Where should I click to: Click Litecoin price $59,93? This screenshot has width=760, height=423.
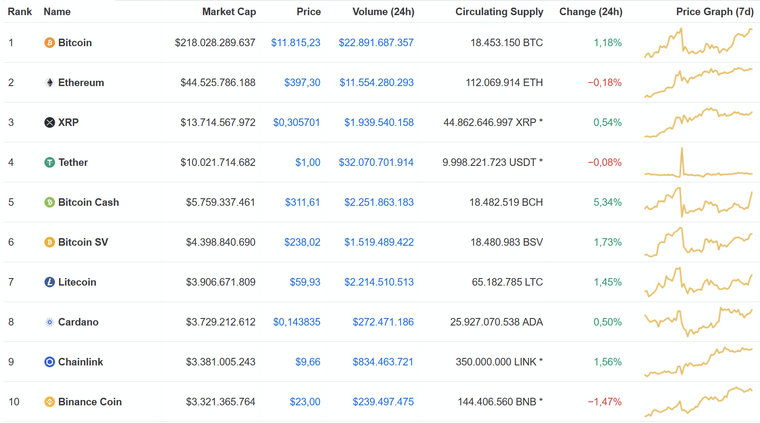click(x=305, y=282)
